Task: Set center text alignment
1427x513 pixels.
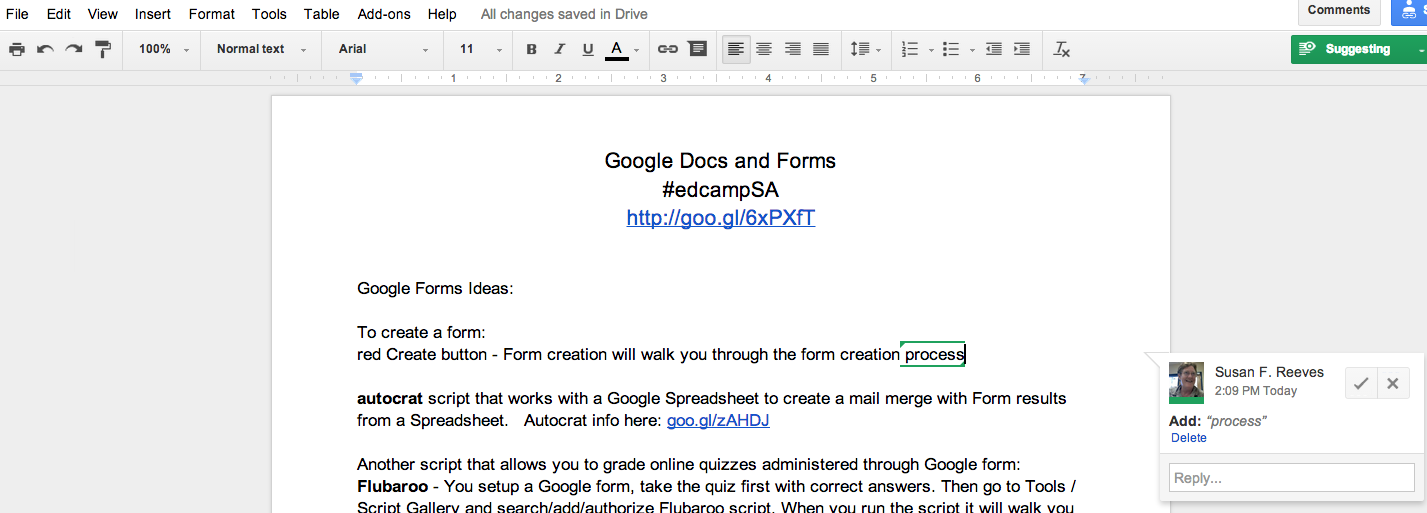Action: point(764,49)
